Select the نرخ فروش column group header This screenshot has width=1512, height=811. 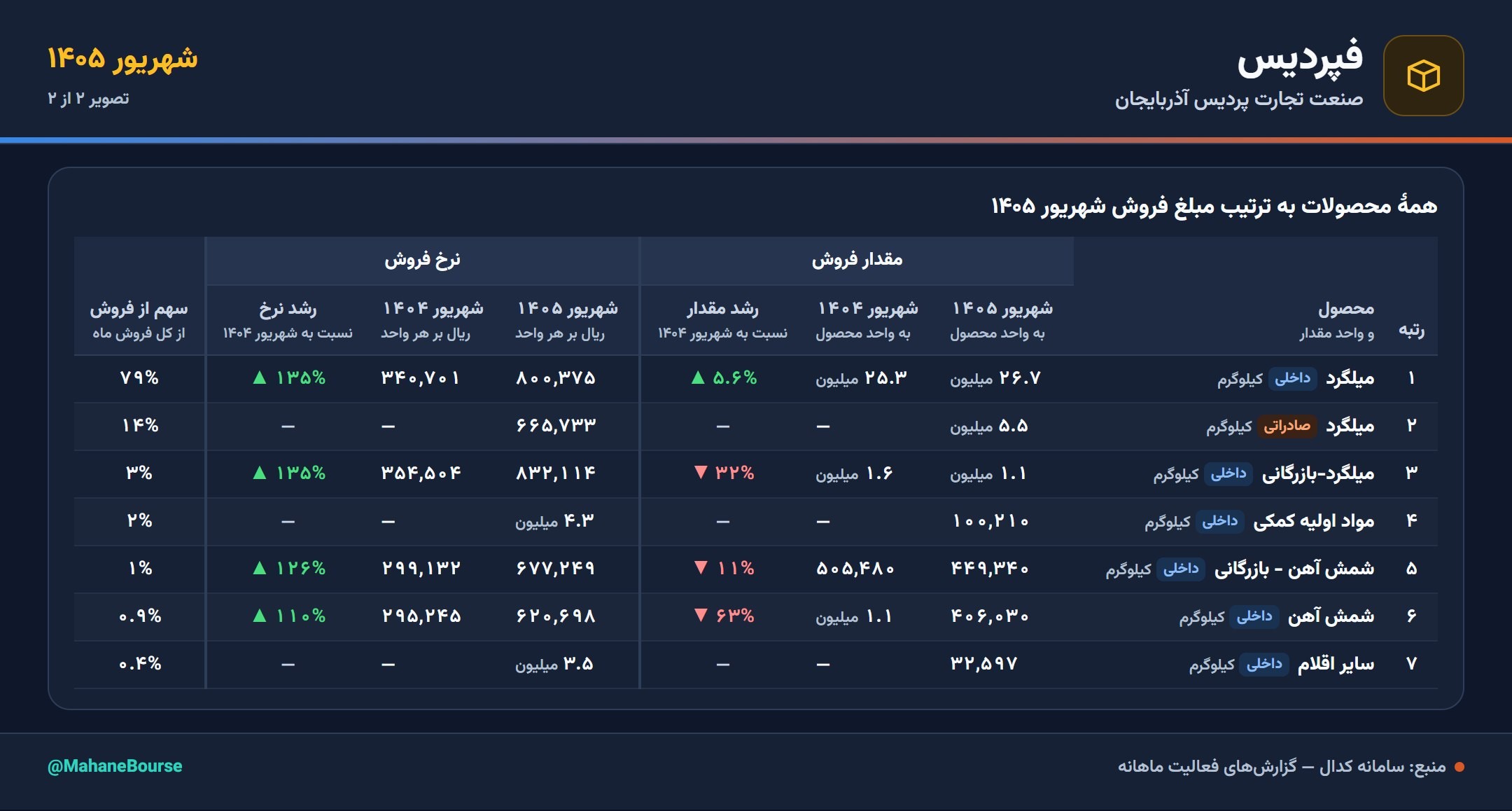click(x=422, y=260)
